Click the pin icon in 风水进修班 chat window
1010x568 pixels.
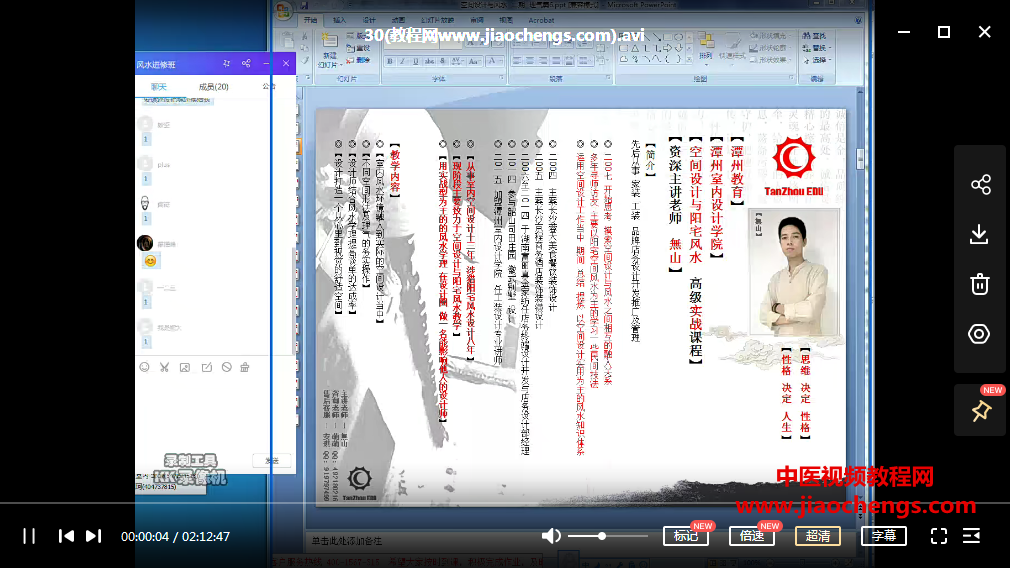point(226,63)
